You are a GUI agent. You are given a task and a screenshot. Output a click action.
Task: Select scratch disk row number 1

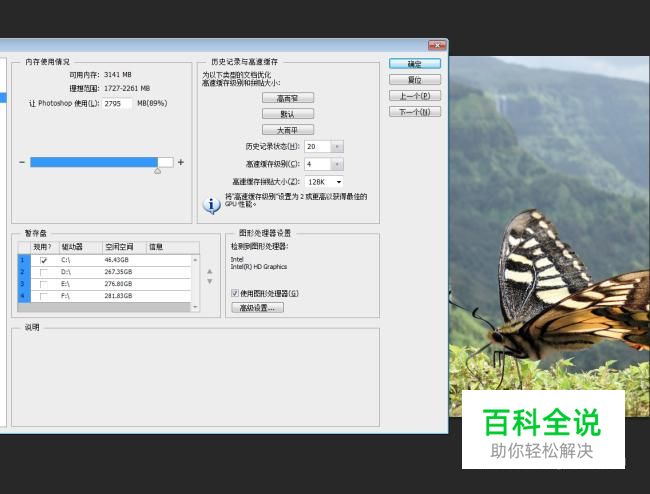[x=24, y=260]
